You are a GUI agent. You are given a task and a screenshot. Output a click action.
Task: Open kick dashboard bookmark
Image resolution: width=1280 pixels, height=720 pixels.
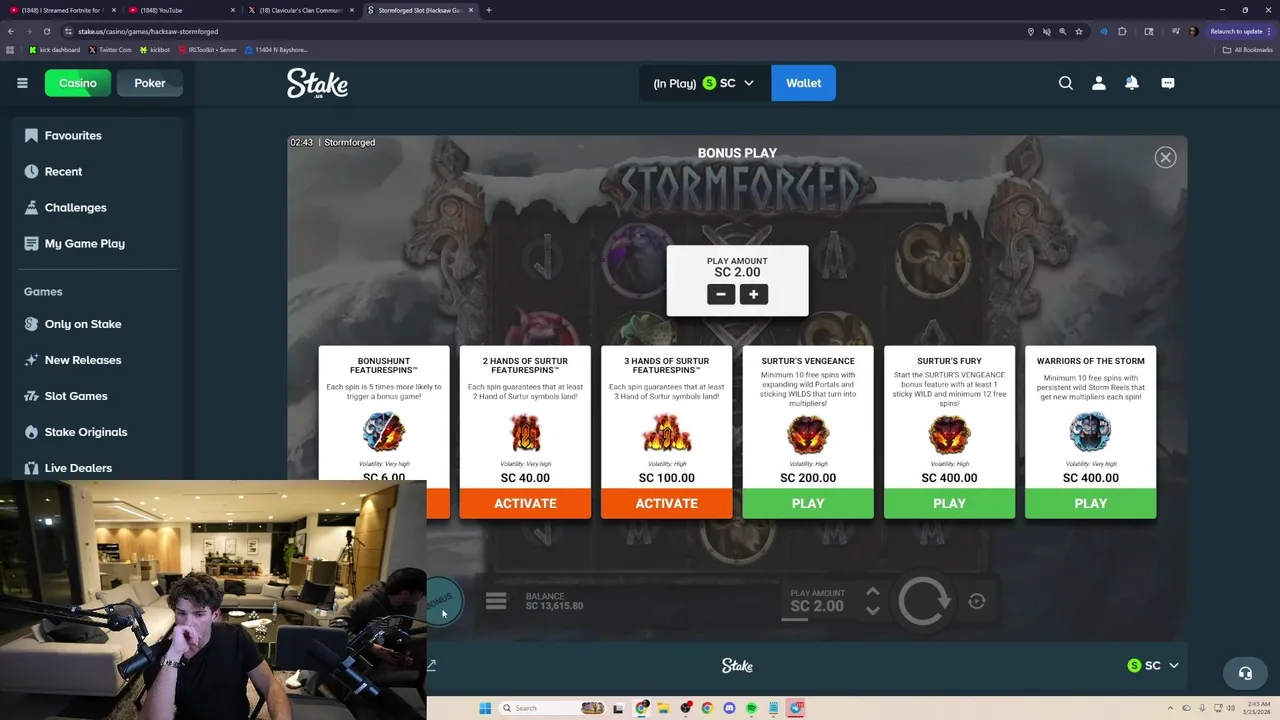point(54,49)
